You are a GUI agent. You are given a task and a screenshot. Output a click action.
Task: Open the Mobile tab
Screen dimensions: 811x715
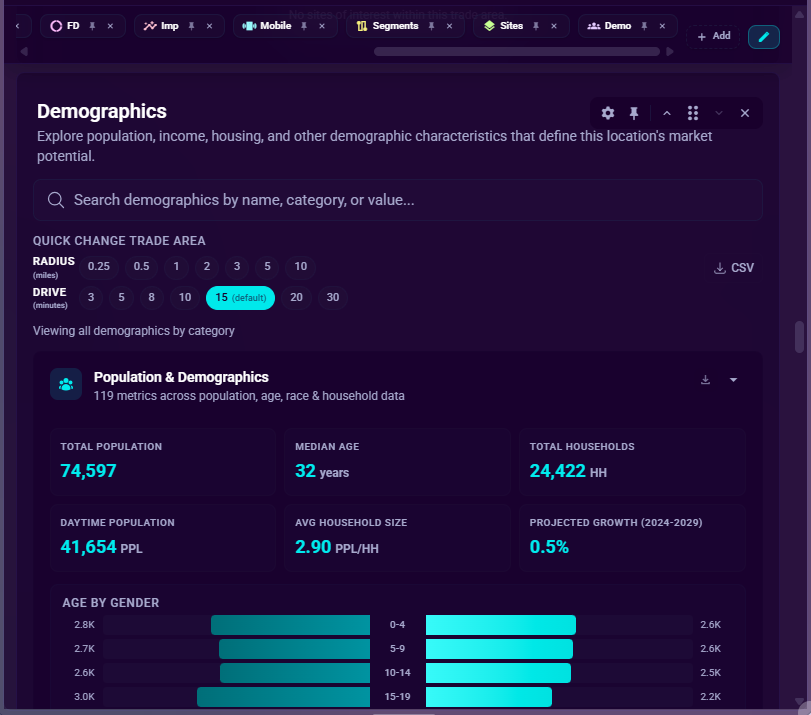point(267,26)
